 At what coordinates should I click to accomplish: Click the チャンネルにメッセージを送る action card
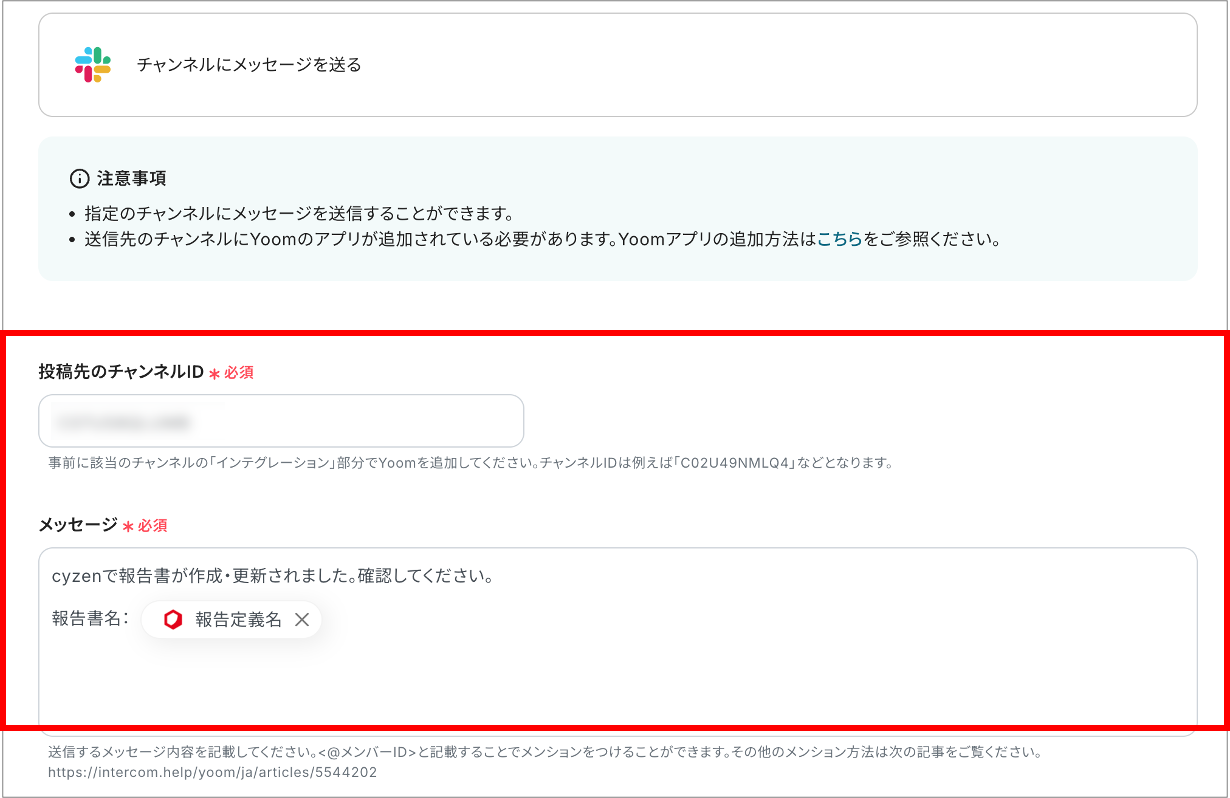coord(618,65)
